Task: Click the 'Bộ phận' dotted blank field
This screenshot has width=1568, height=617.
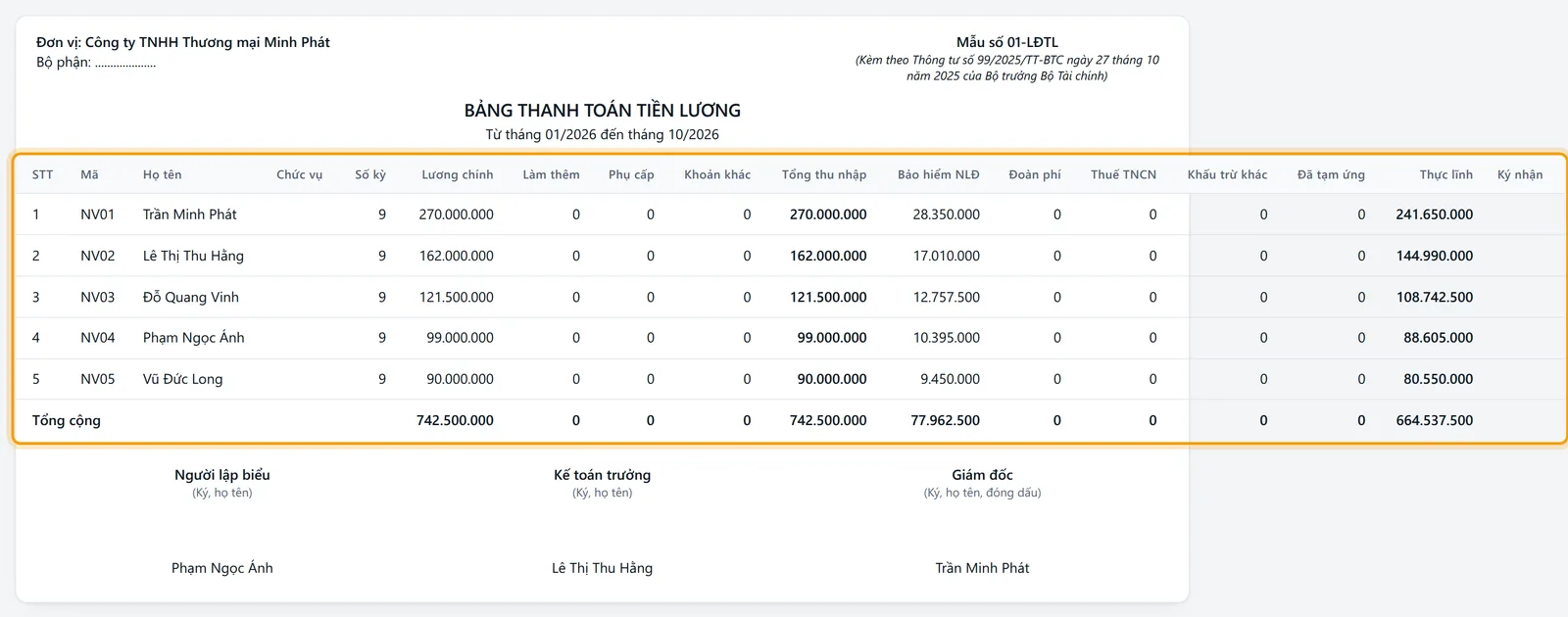Action: click(125, 64)
